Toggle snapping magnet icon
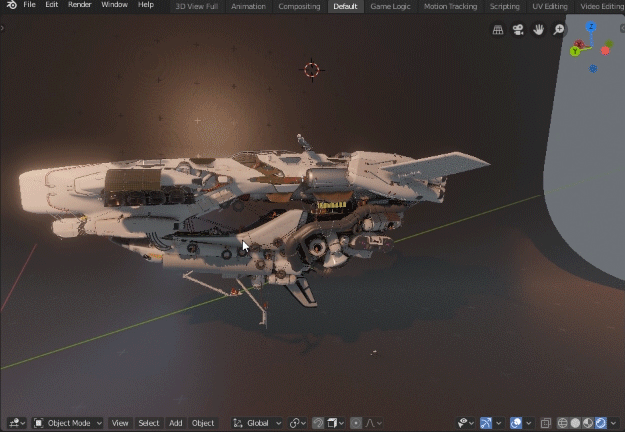The height and width of the screenshot is (432, 625). point(318,423)
